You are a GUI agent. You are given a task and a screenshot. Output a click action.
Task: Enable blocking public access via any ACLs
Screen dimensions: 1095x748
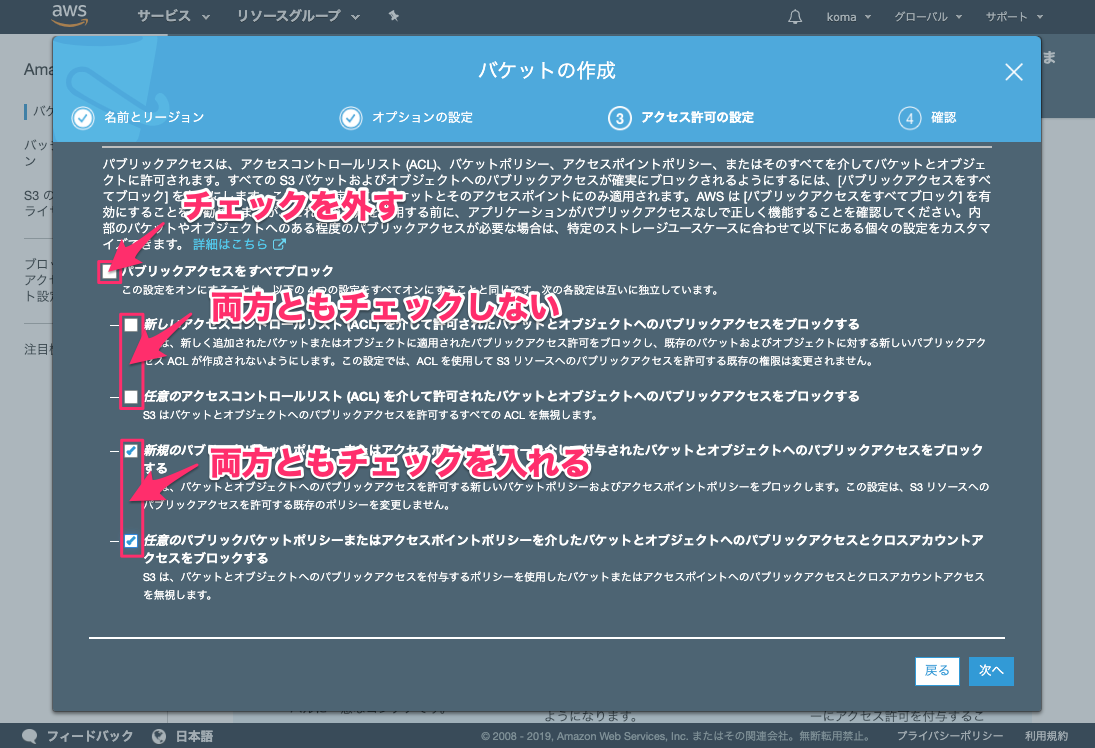click(131, 397)
